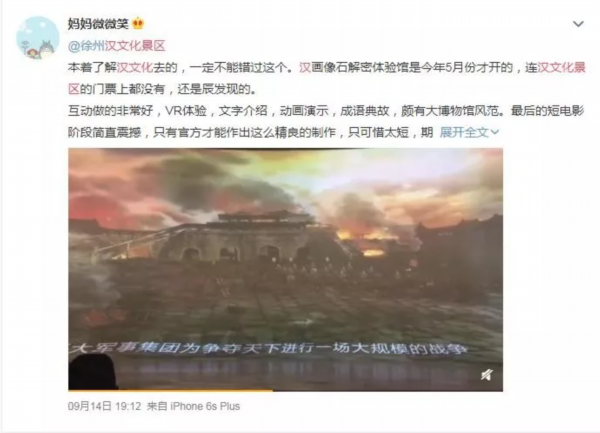Screen dimensions: 600x433
Task: Click the 来自 iPhone 6s Plus source
Action: [193, 406]
